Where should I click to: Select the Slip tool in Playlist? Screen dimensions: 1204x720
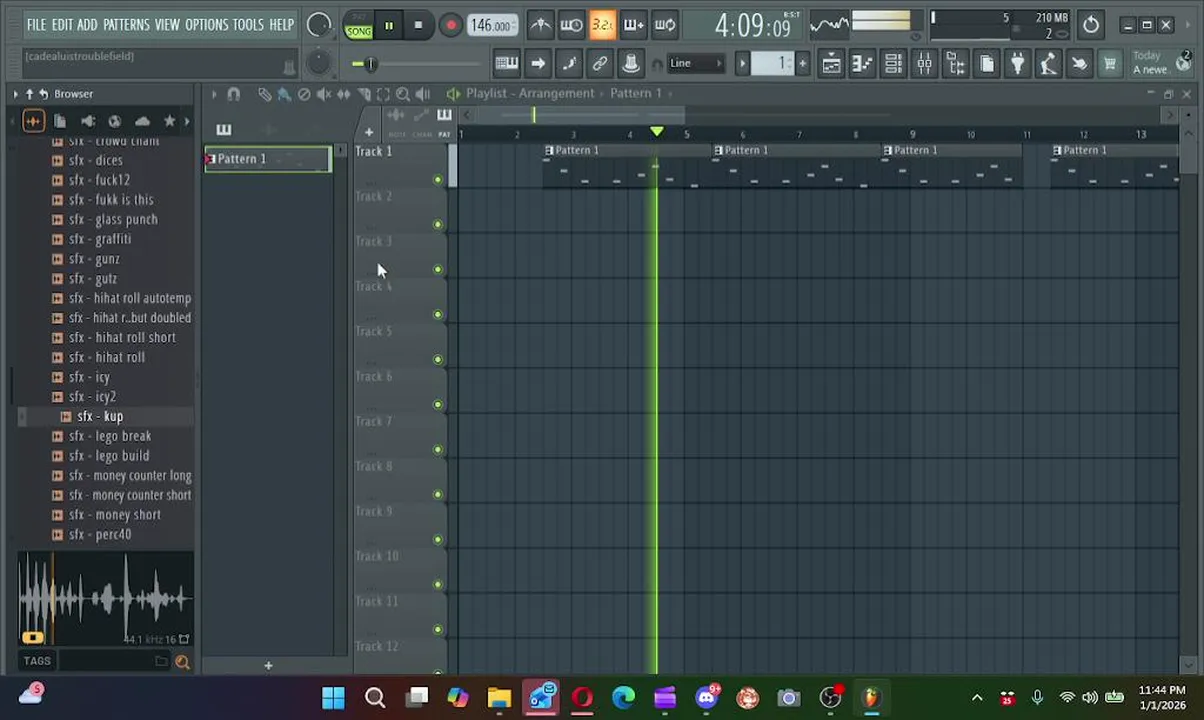(x=344, y=94)
